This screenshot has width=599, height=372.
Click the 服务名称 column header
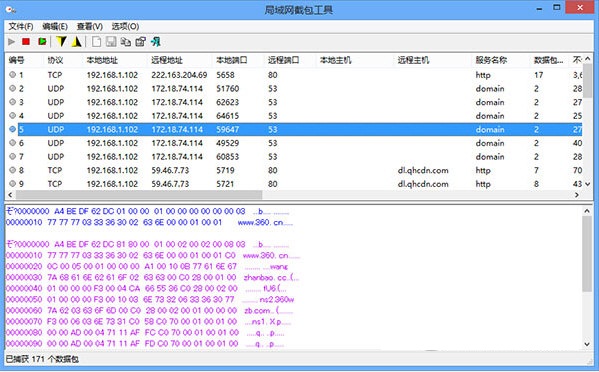(491, 60)
